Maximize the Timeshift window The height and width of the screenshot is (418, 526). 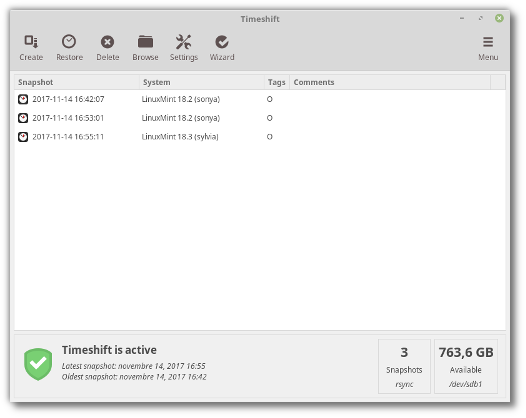pyautogui.click(x=481, y=18)
